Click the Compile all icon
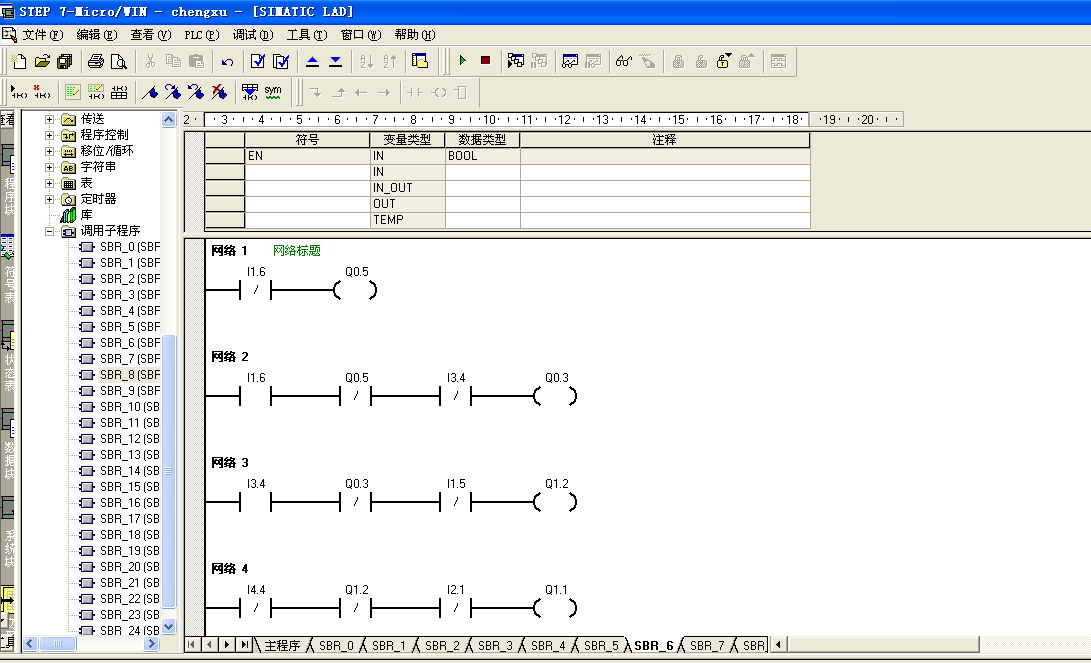This screenshot has height=663, width=1091. tap(281, 61)
